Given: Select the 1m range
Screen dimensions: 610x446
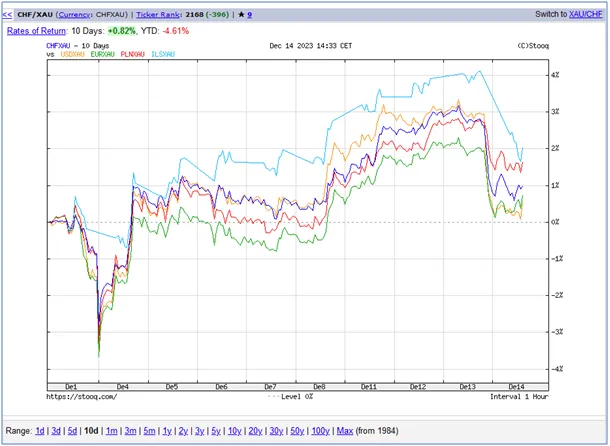Looking at the screenshot, I should point(112,431).
